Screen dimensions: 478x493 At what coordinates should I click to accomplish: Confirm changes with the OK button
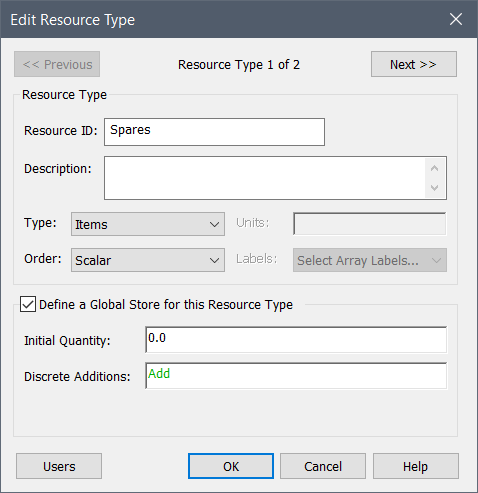[231, 466]
